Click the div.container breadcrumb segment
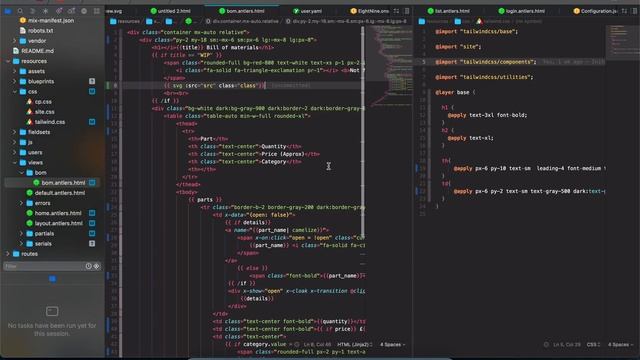 pyautogui.click(x=242, y=21)
